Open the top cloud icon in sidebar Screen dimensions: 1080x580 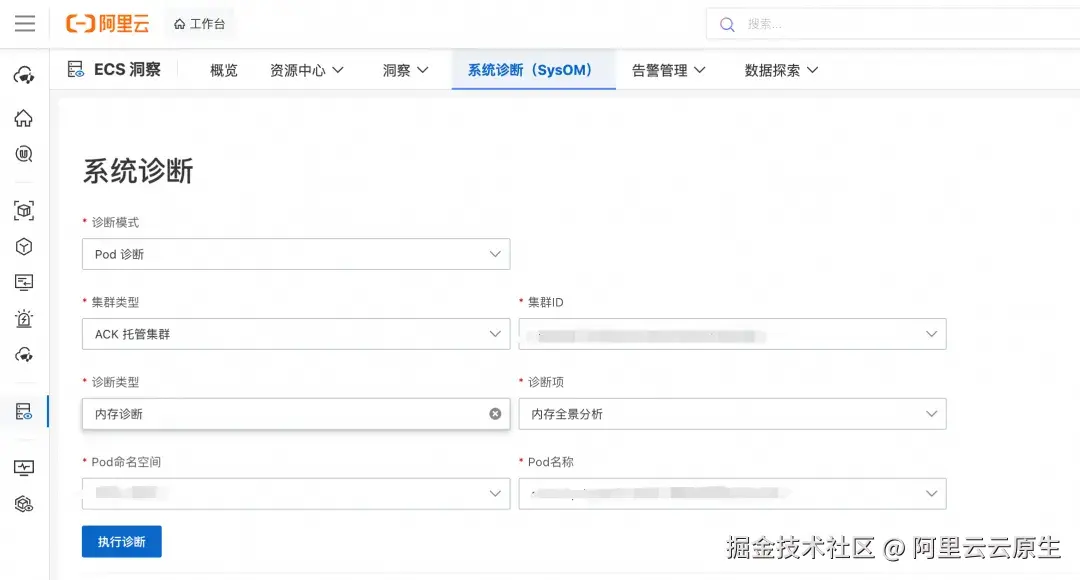click(x=24, y=75)
